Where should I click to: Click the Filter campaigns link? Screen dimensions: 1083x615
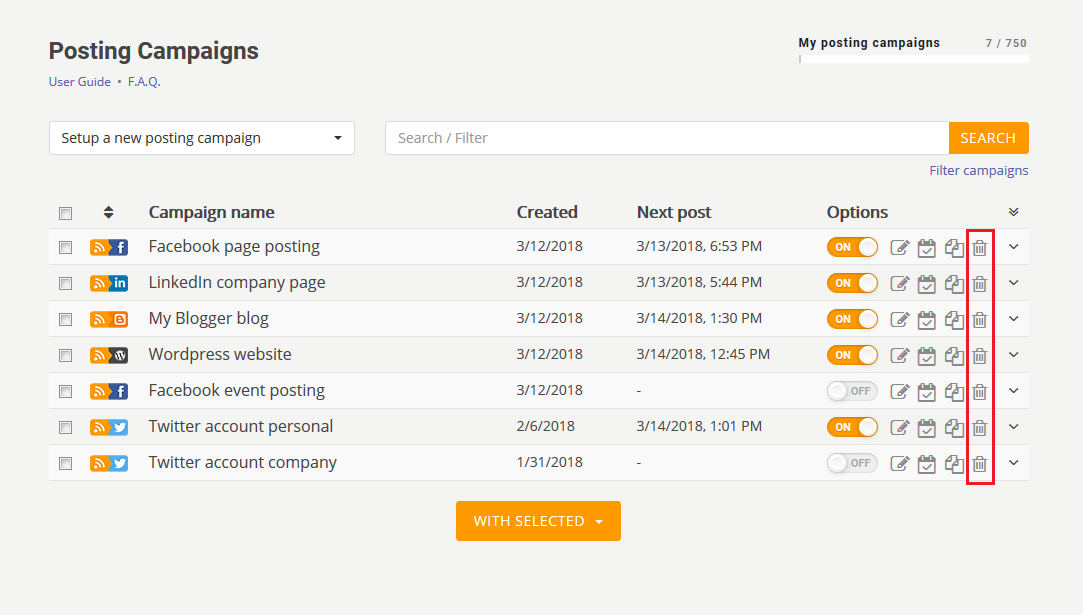tap(979, 171)
